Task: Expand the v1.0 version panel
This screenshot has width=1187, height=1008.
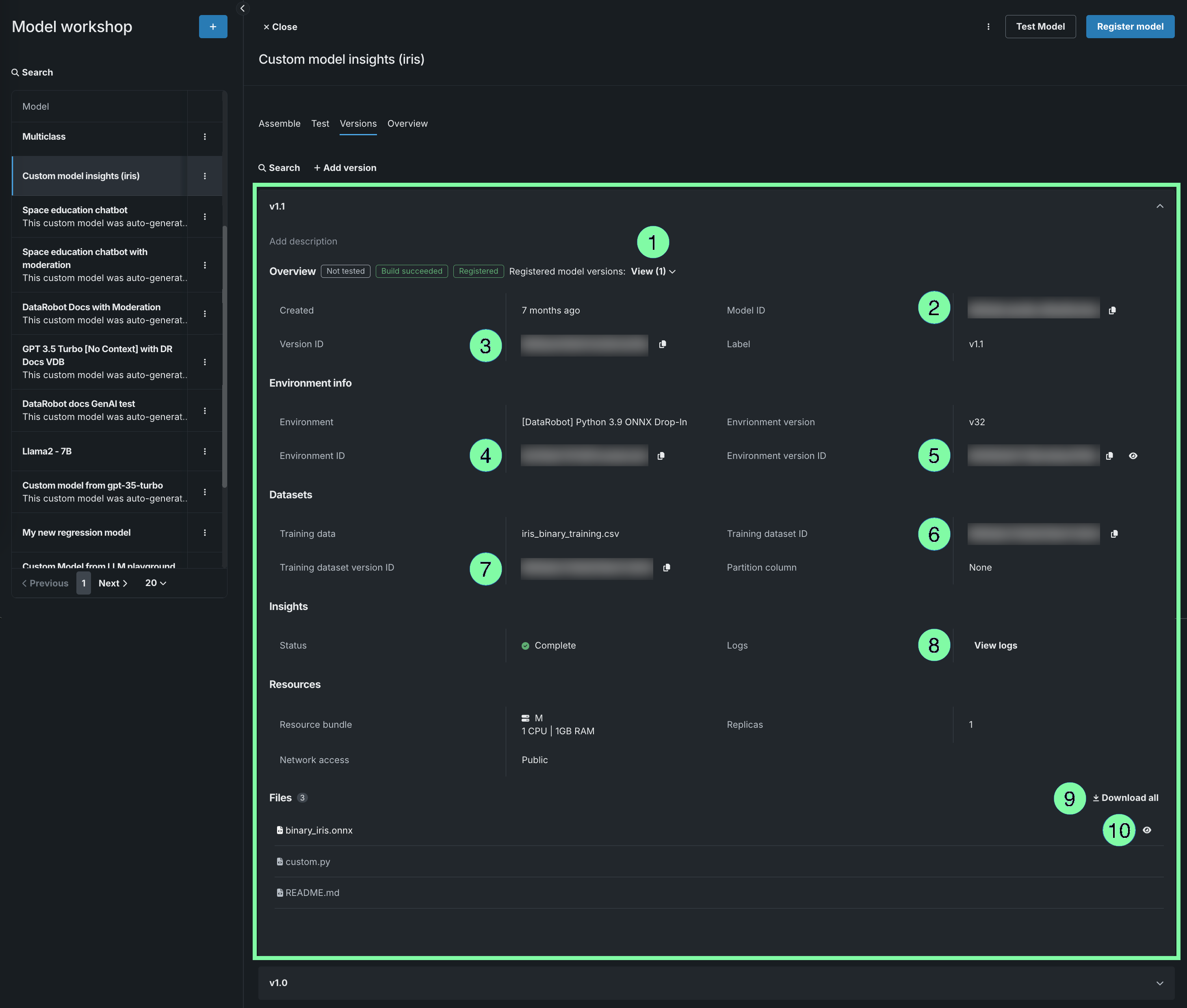Action: (1159, 983)
